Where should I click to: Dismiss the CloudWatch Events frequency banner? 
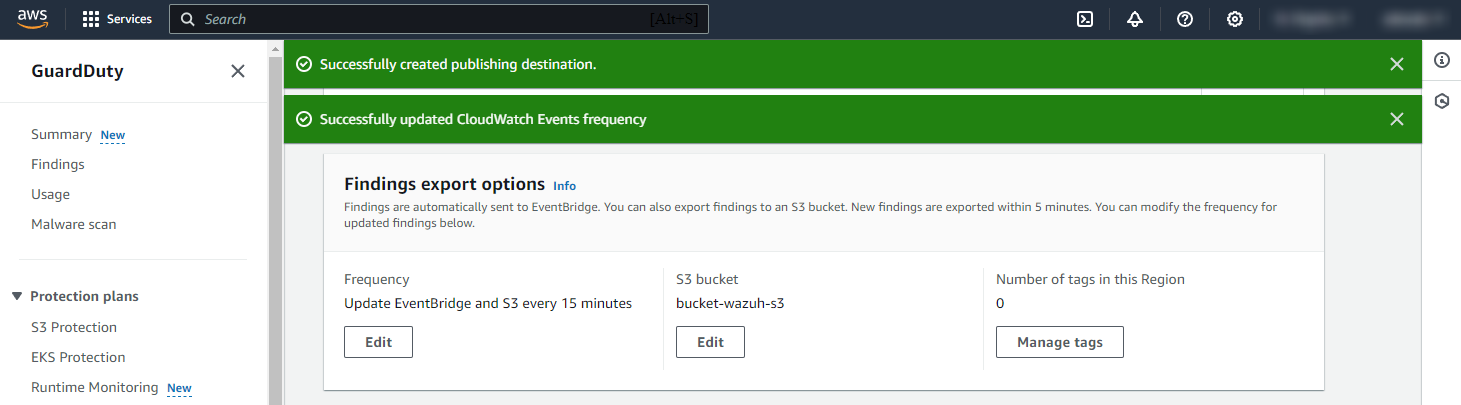tap(1397, 119)
